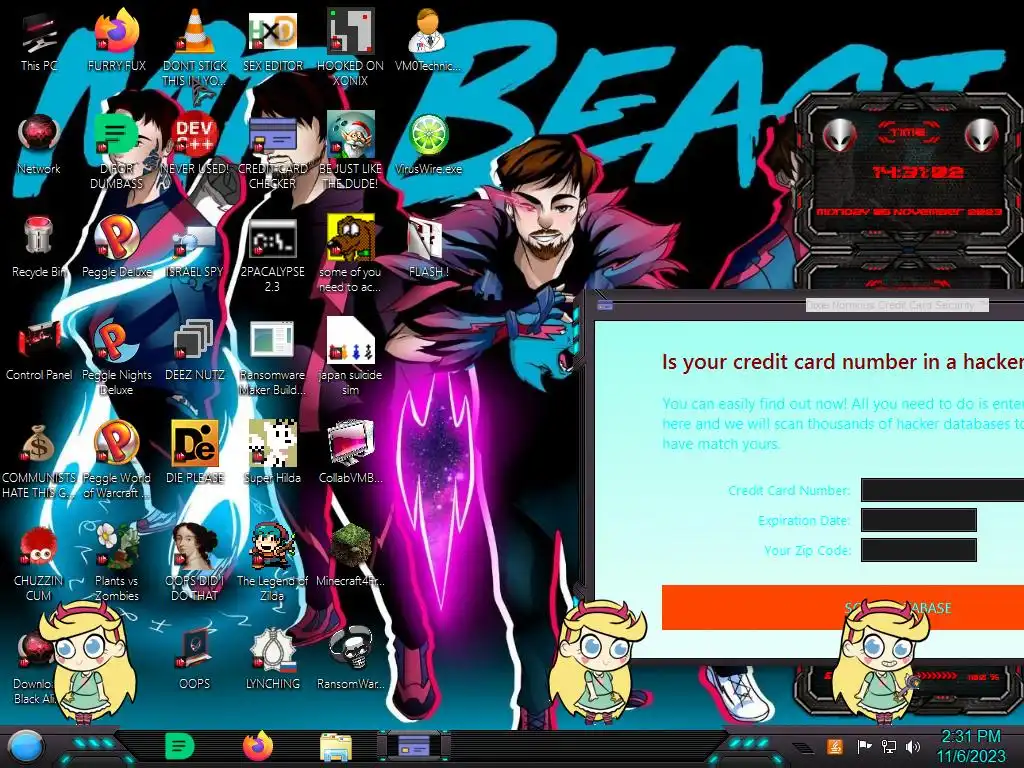The height and width of the screenshot is (768, 1024).
Task: Launch The Legend of Zilda
Action: click(x=272, y=564)
